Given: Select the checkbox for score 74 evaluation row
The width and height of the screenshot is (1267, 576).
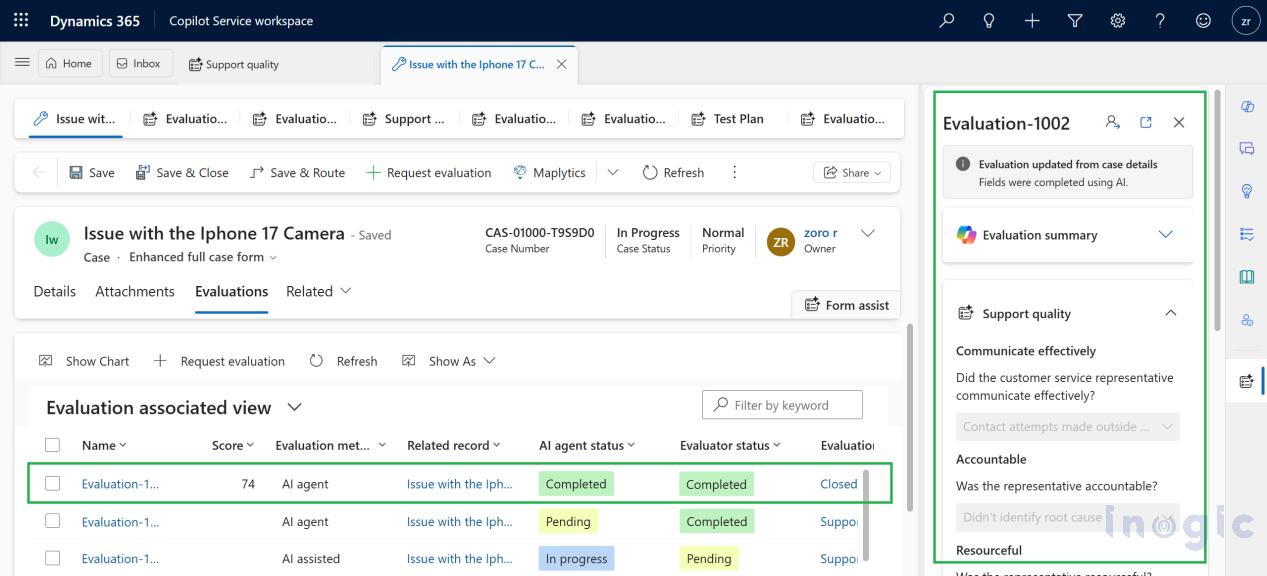Looking at the screenshot, I should click(x=53, y=484).
